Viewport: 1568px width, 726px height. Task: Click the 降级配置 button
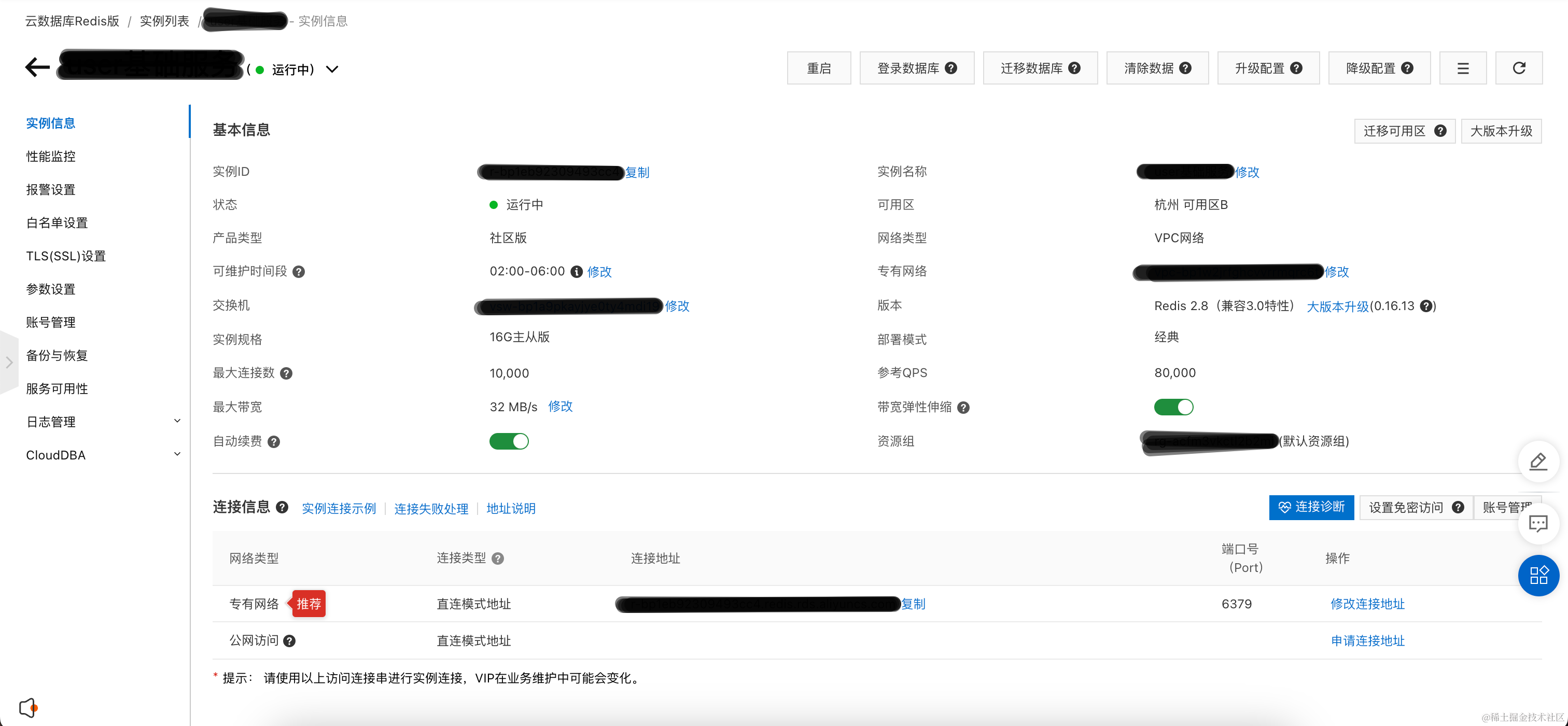[x=1379, y=68]
